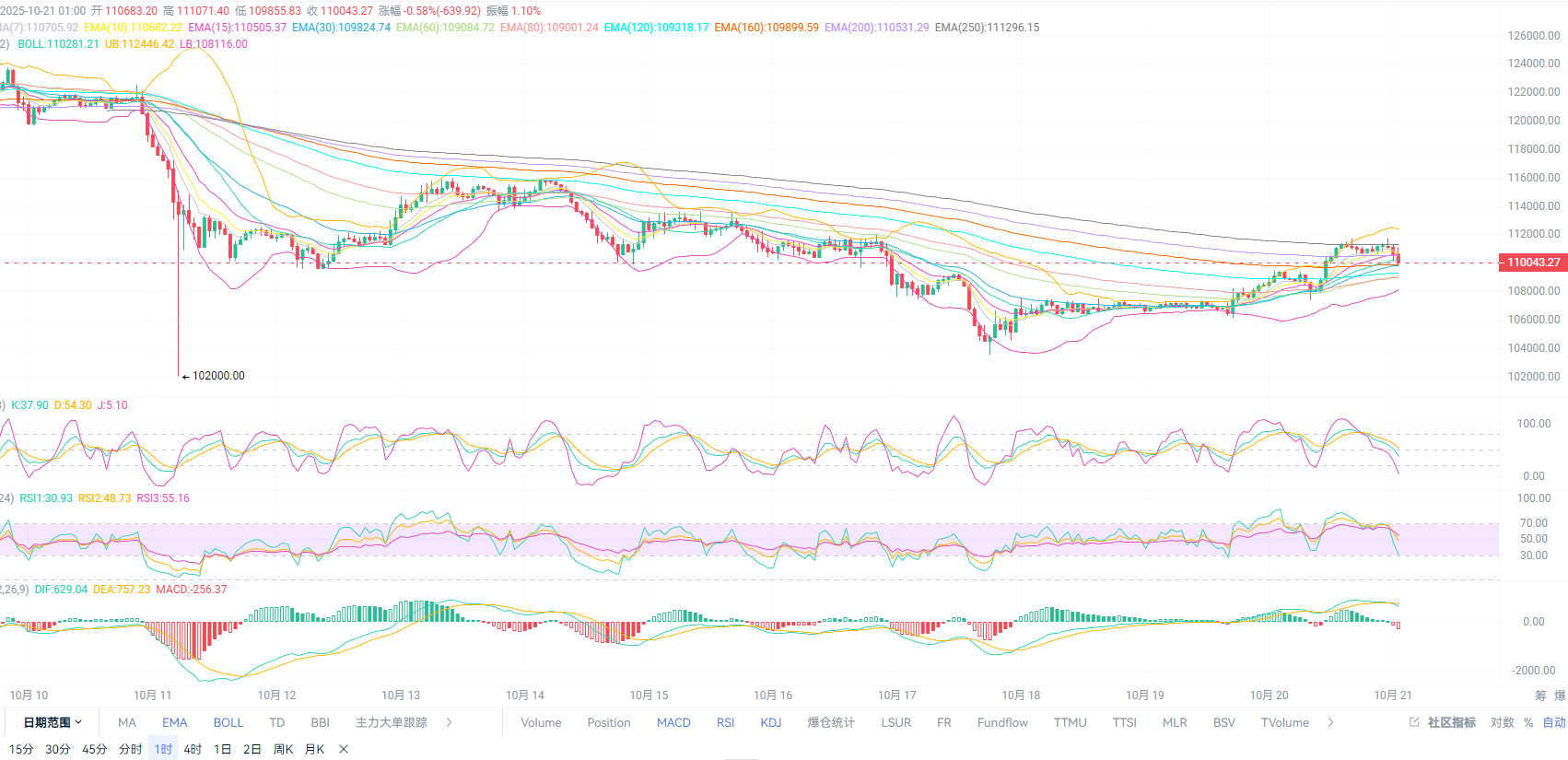This screenshot has height=760, width=1568.
Task: Toggle 对数 logarithmic scale
Action: click(1502, 722)
